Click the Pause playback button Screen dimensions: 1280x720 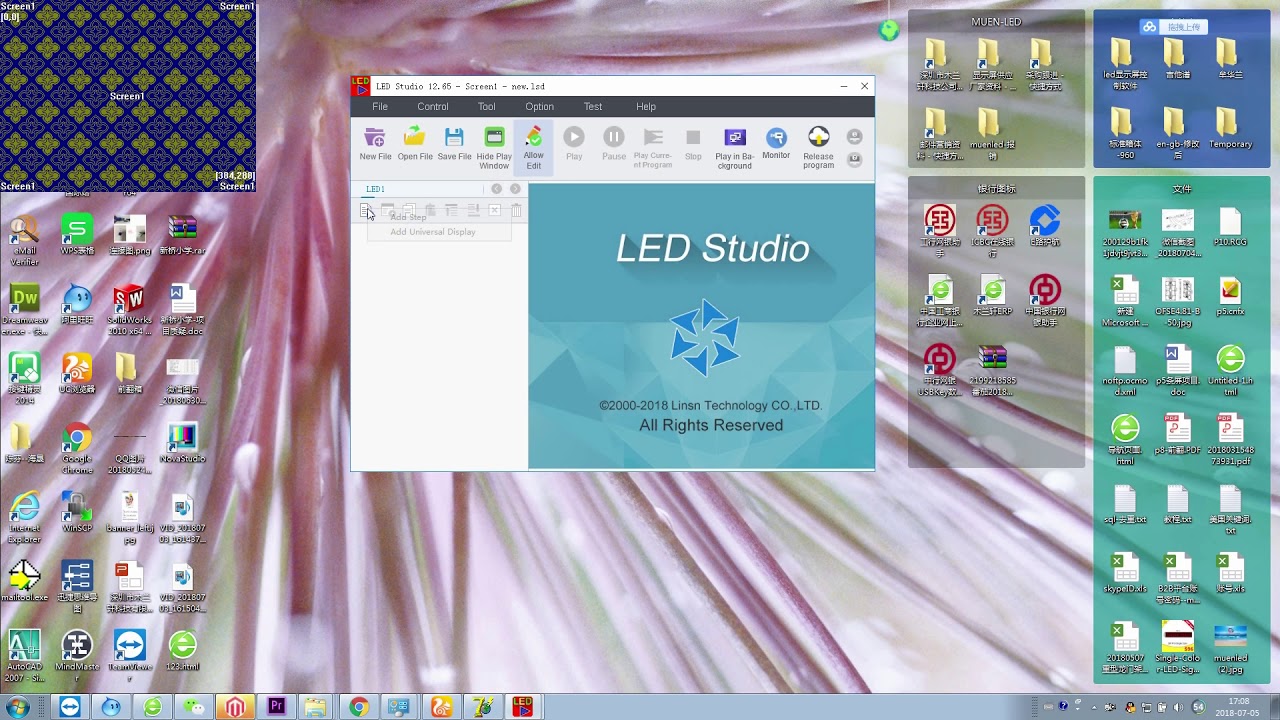(x=614, y=144)
